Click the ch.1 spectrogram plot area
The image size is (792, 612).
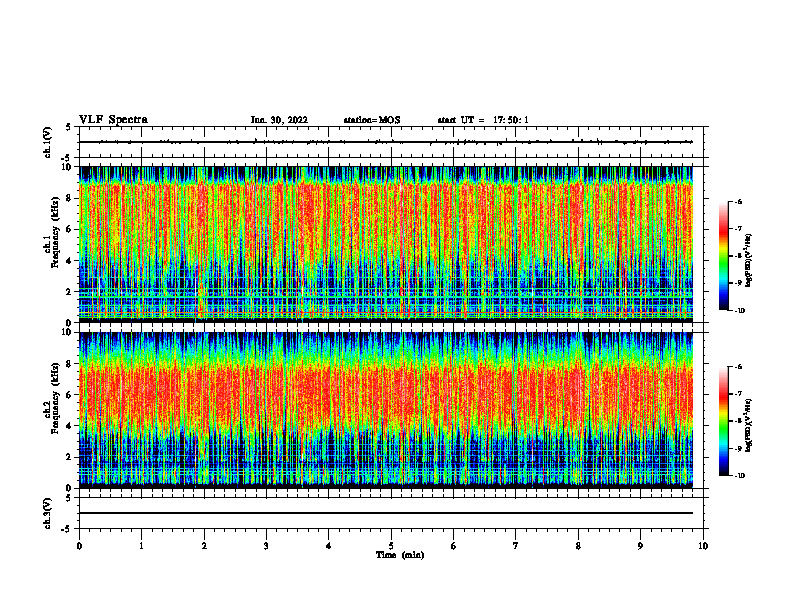(x=386, y=244)
